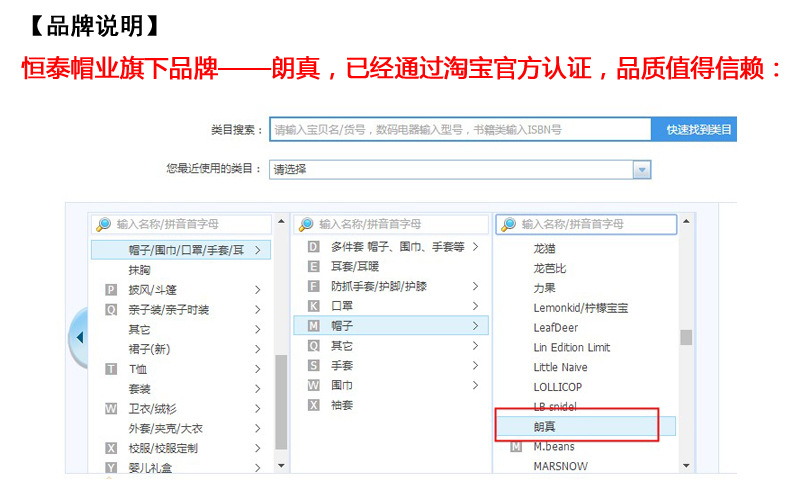The width and height of the screenshot is (790, 500).
Task: Select 多件套 帽子、围巾、手套等 subcategory
Action: coord(398,247)
